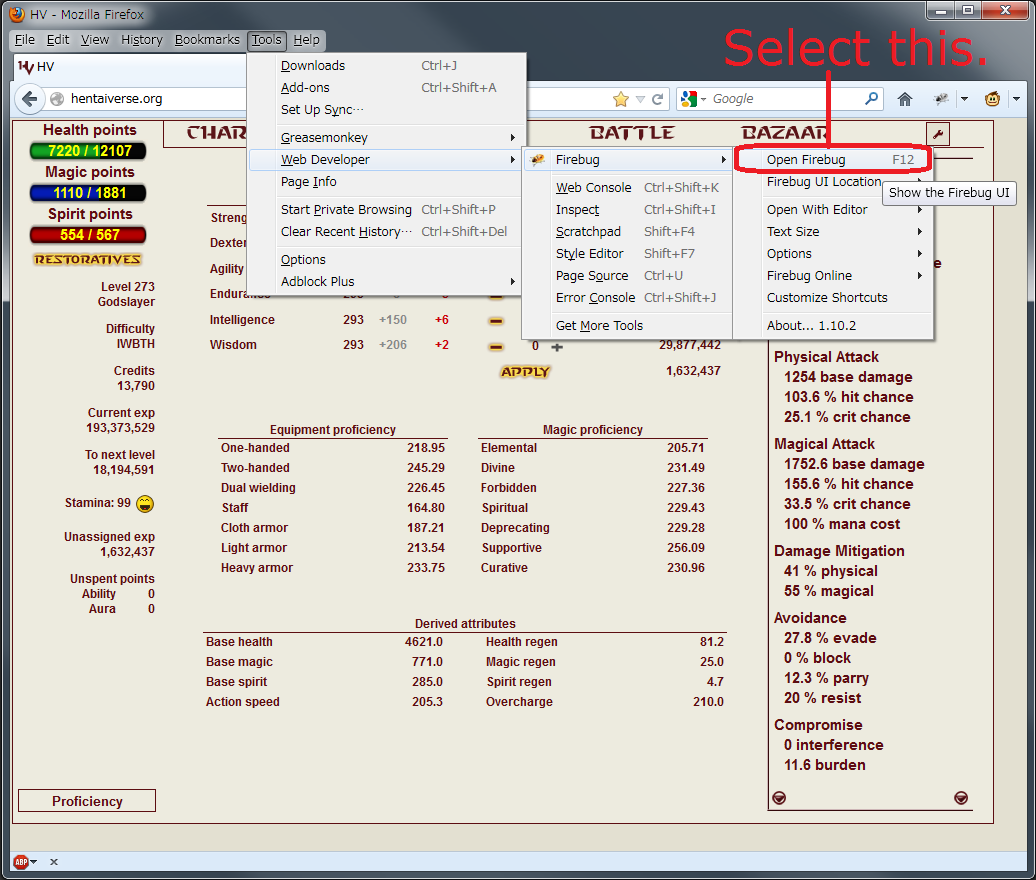This screenshot has width=1036, height=880.
Task: Open the Bookmarks menu
Action: click(207, 40)
